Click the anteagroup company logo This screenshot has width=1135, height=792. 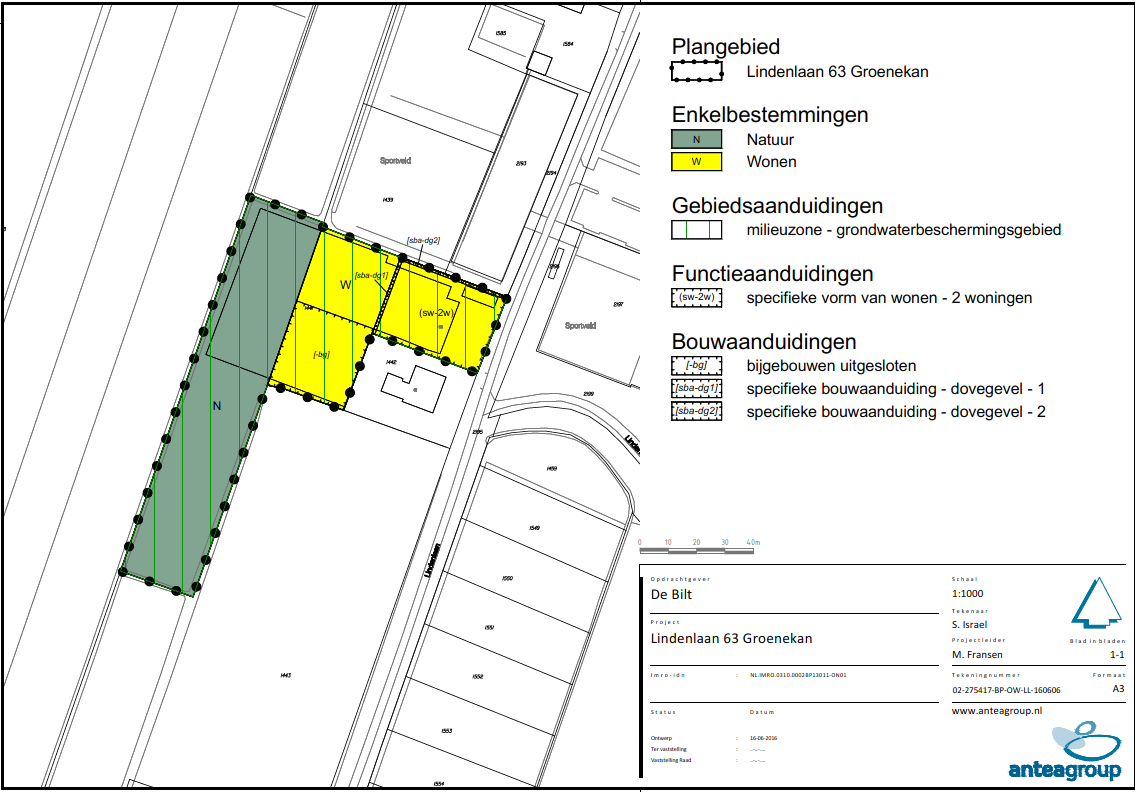1066,751
